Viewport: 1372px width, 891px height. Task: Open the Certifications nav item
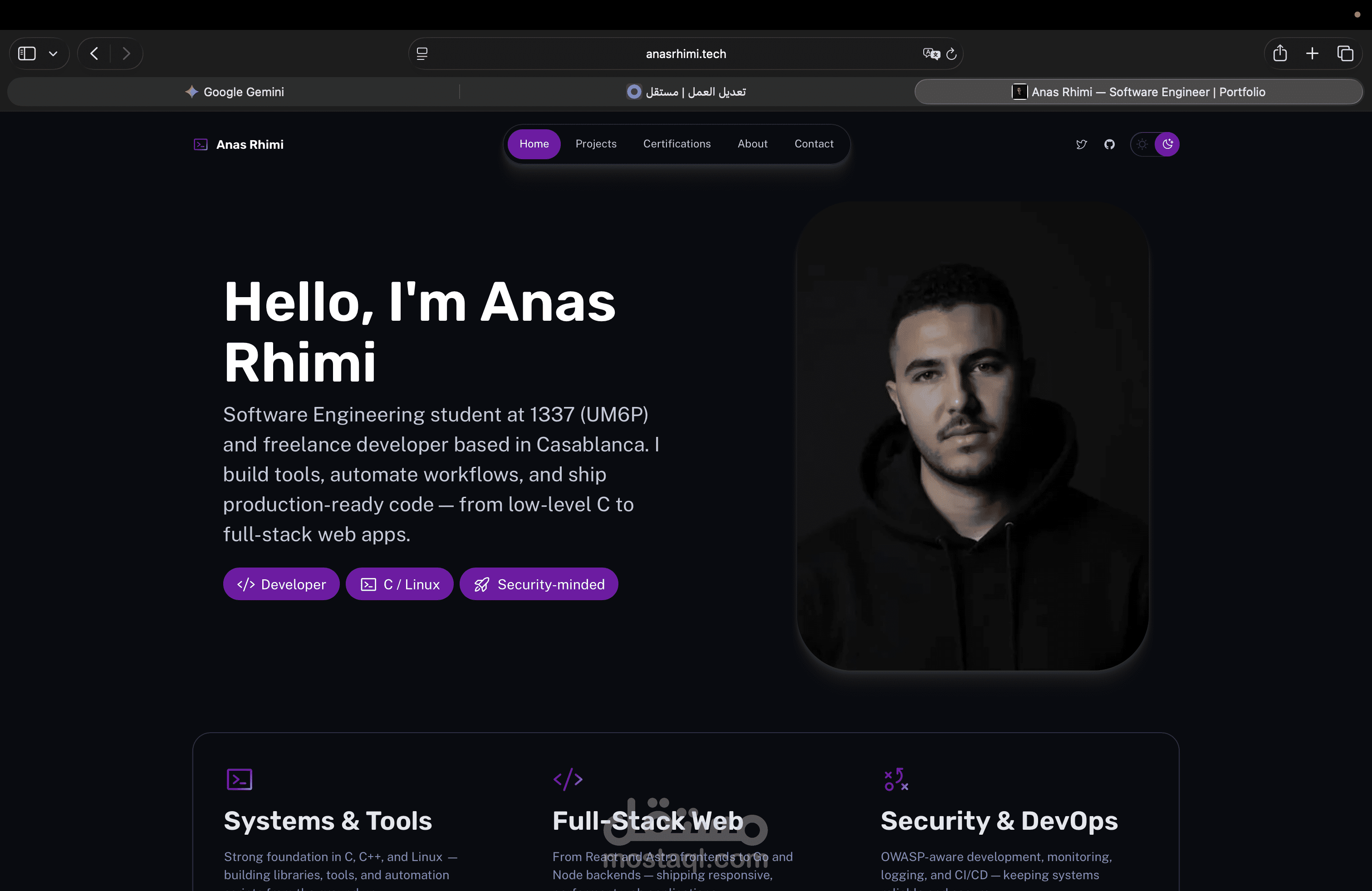pos(677,143)
